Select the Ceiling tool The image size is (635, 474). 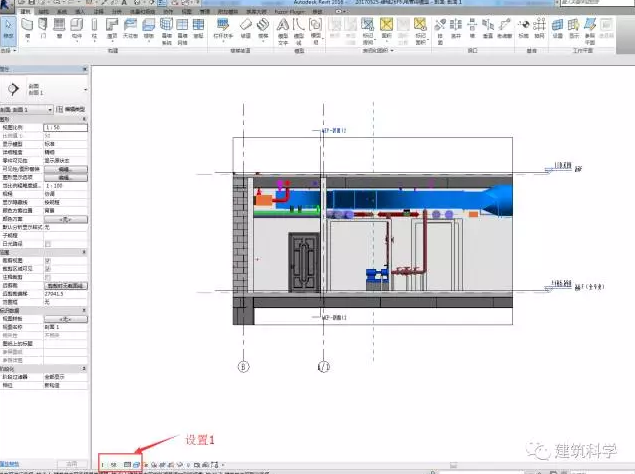(x=130, y=28)
